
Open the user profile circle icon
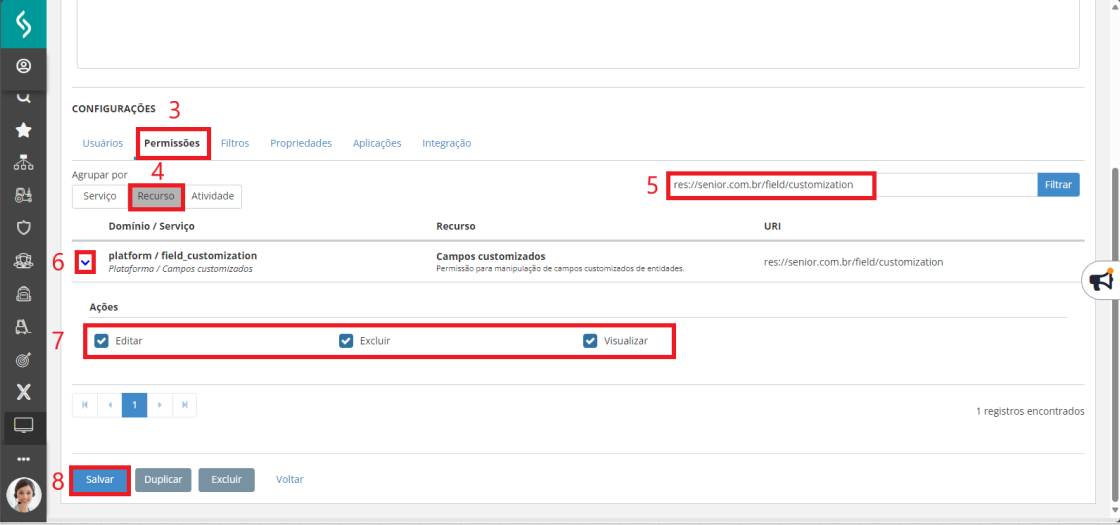point(24,67)
